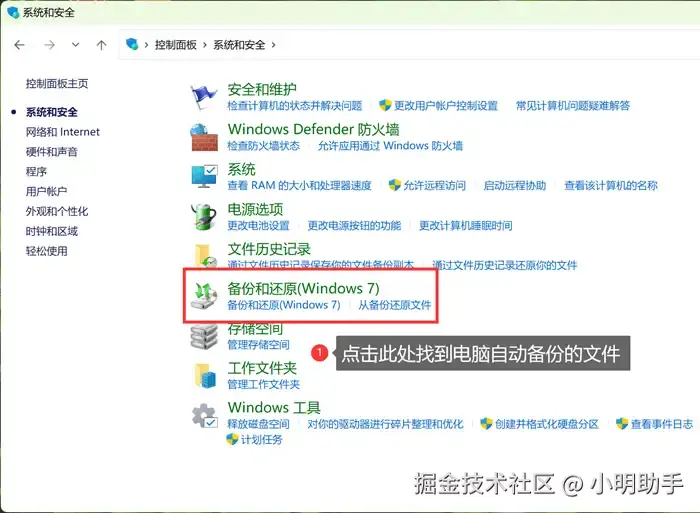Open the 系统 heading

tap(242, 169)
